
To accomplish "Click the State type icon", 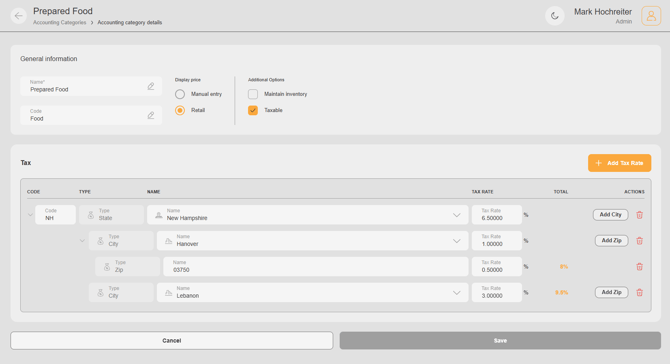I will pos(91,215).
